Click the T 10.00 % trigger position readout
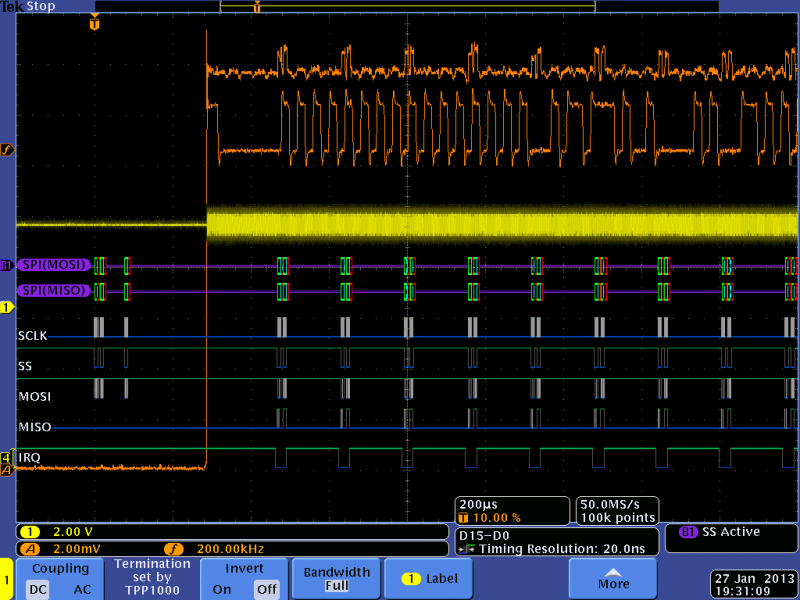 click(x=490, y=518)
